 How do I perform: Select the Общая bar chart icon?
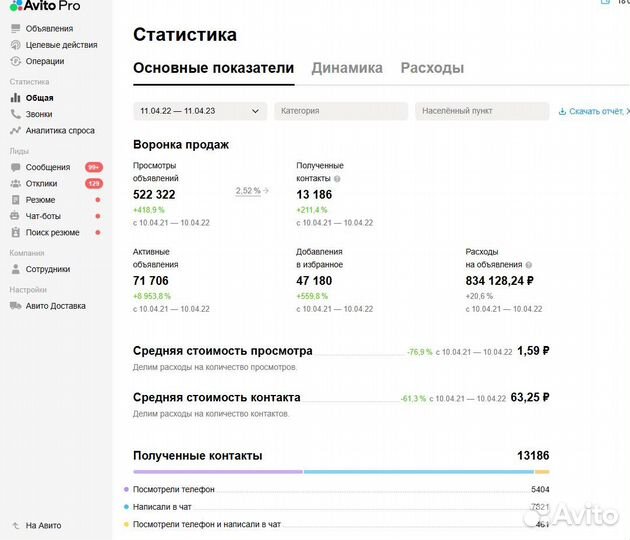pyautogui.click(x=16, y=98)
